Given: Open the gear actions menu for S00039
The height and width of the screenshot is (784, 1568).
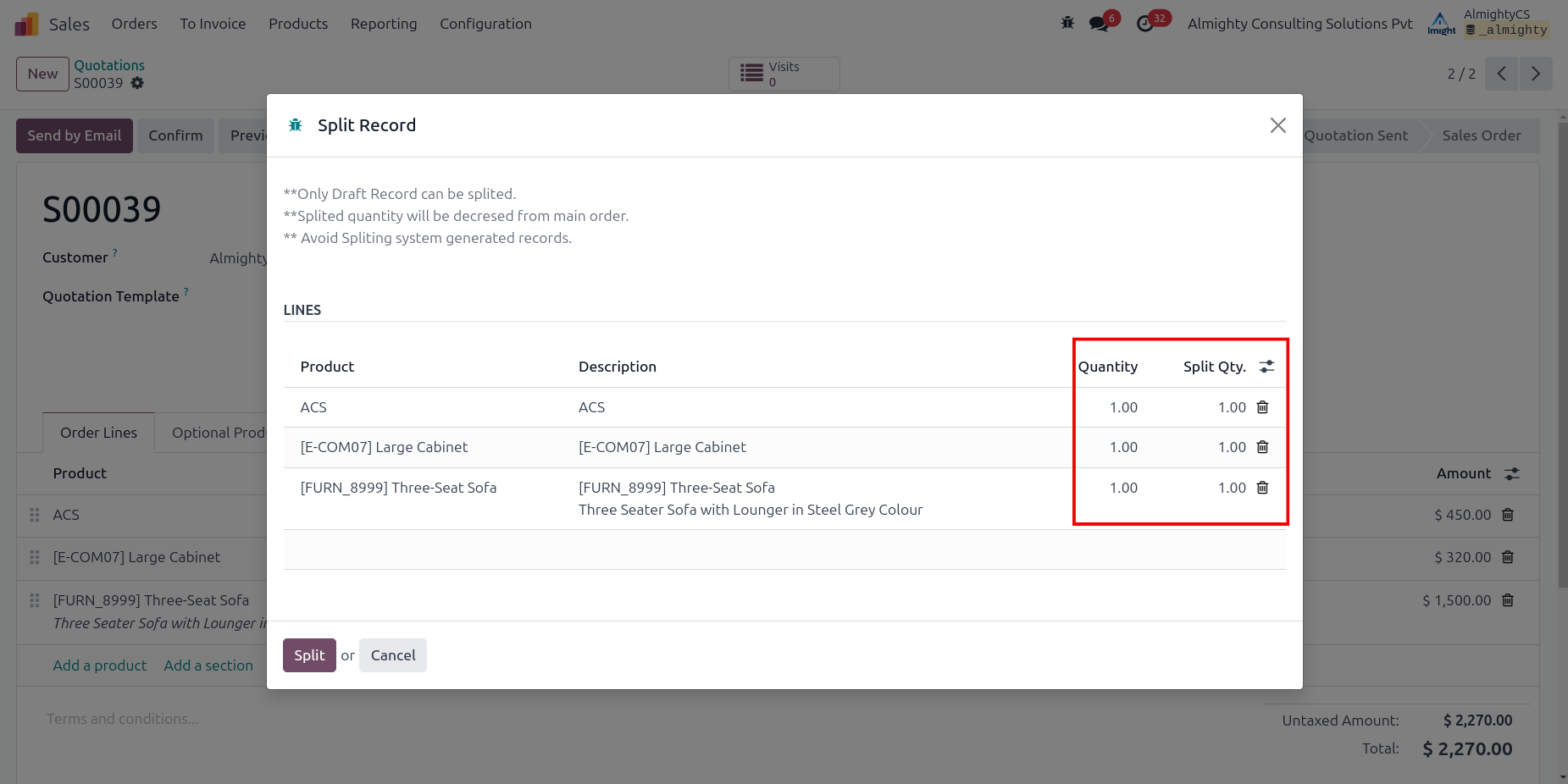Looking at the screenshot, I should coord(137,83).
